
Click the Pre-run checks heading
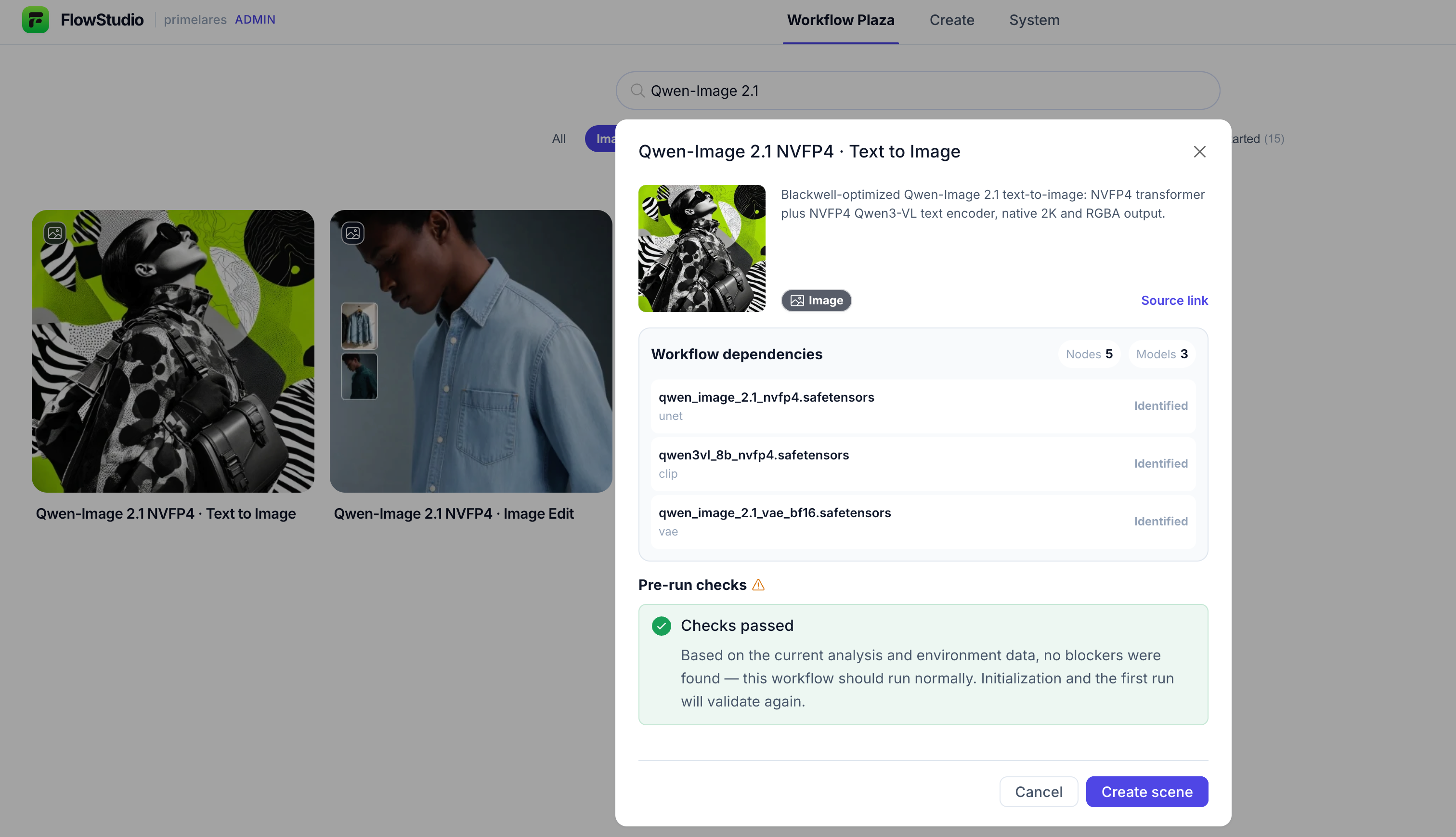pyautogui.click(x=692, y=585)
